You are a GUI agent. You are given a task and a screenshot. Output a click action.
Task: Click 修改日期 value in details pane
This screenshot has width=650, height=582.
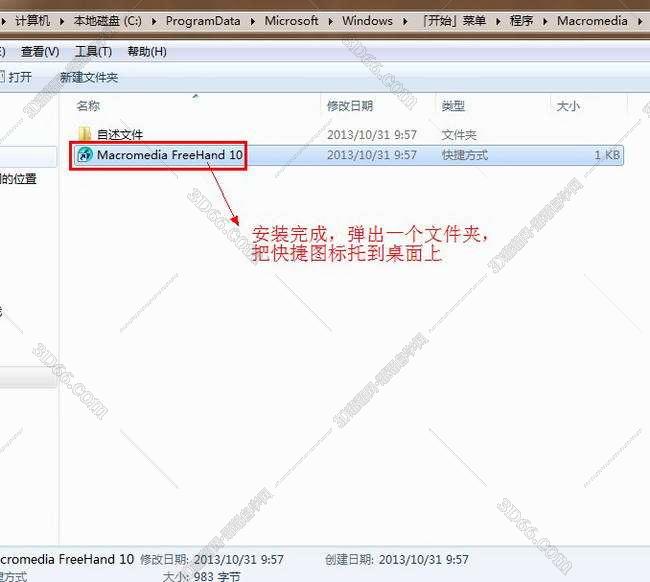click(x=239, y=560)
